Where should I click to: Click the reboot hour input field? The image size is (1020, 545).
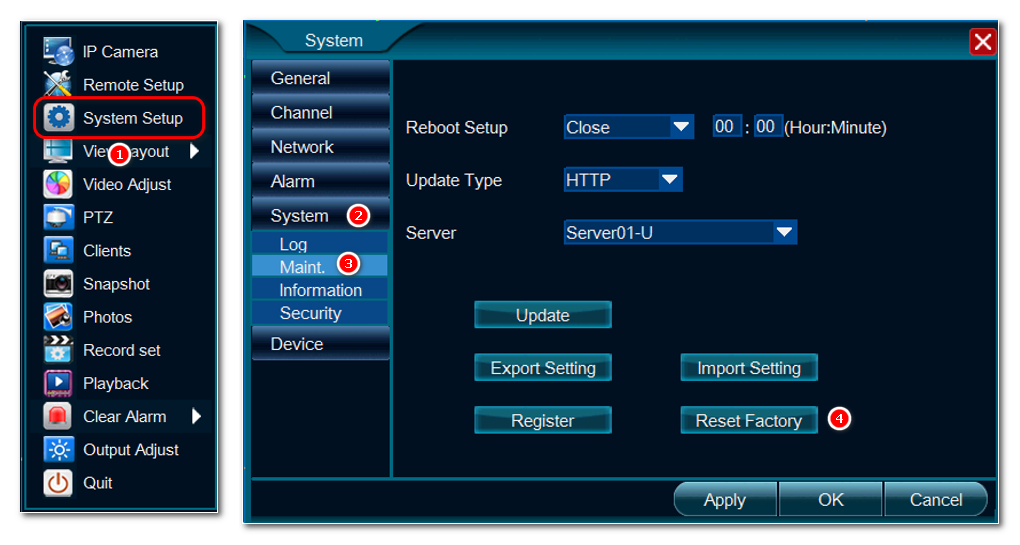click(x=725, y=127)
